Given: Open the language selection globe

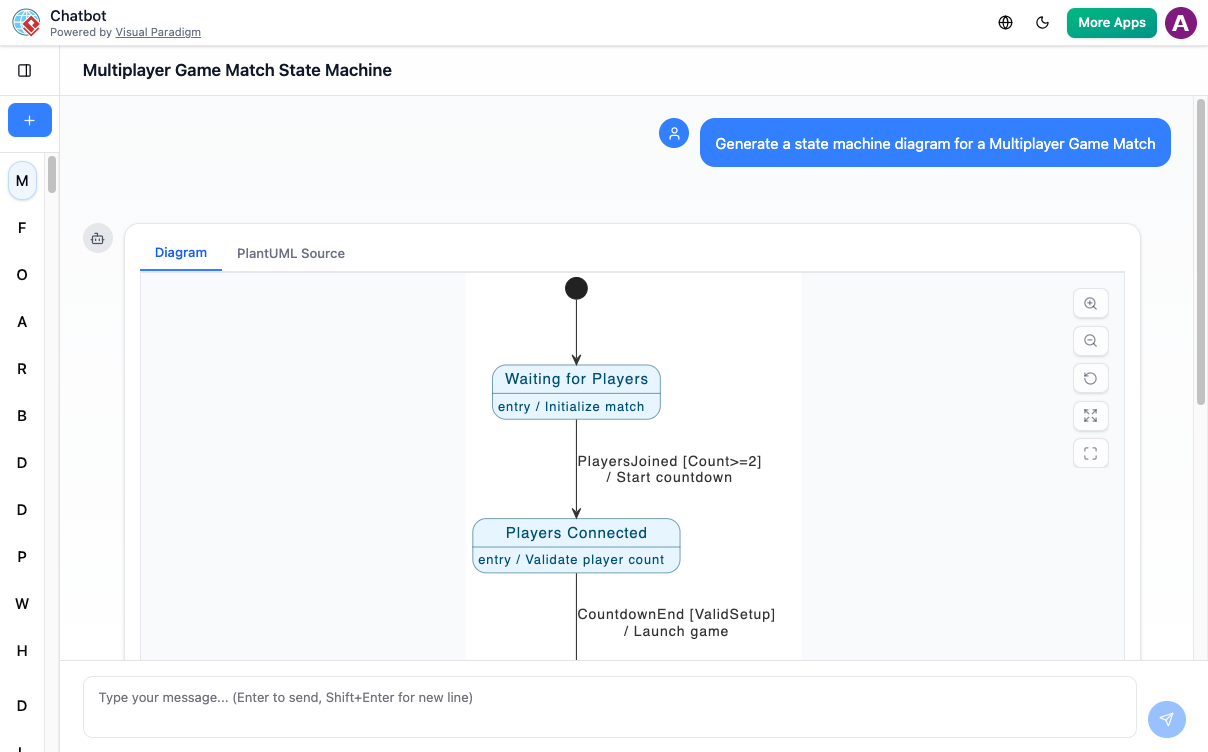Looking at the screenshot, I should (1005, 22).
